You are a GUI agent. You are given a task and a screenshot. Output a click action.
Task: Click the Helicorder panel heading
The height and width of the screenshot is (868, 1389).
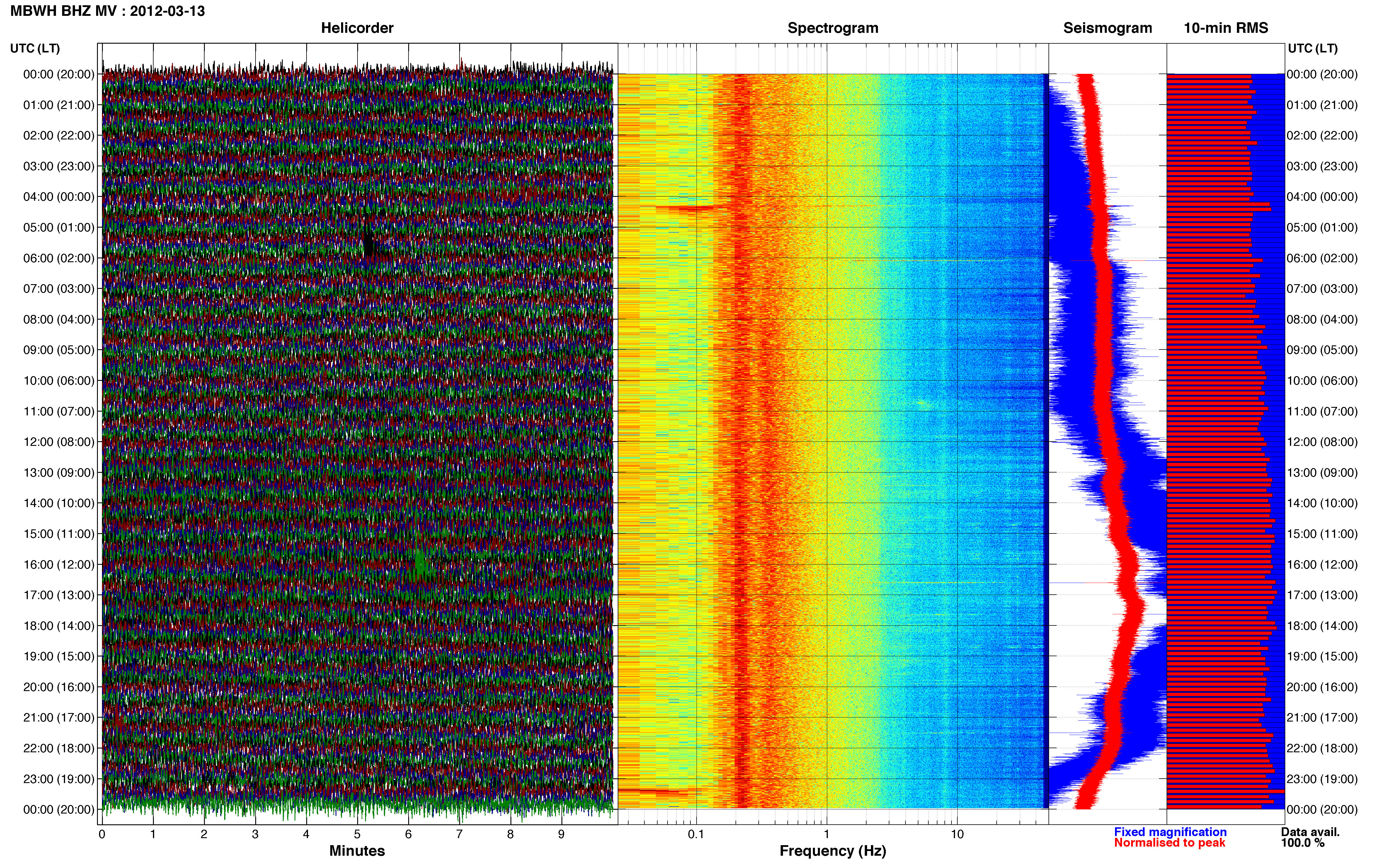[x=357, y=28]
